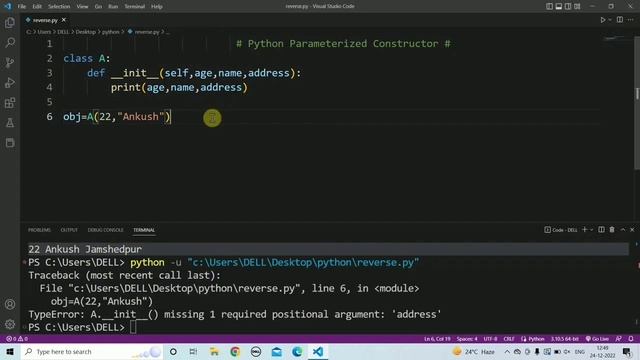Open the Source Control view
Screen dimensions: 640x360
click(10, 62)
